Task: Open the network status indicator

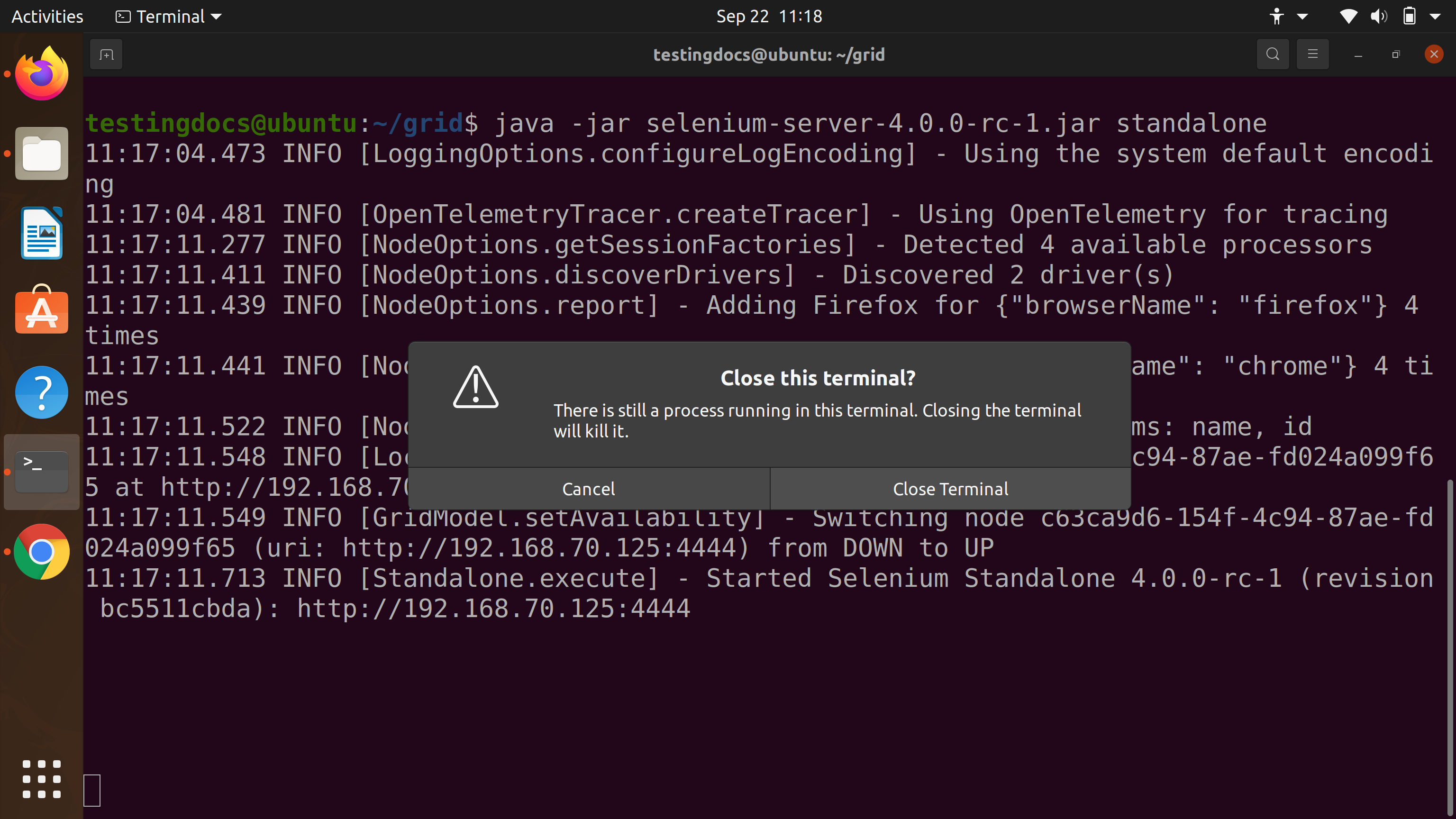Action: pyautogui.click(x=1348, y=16)
